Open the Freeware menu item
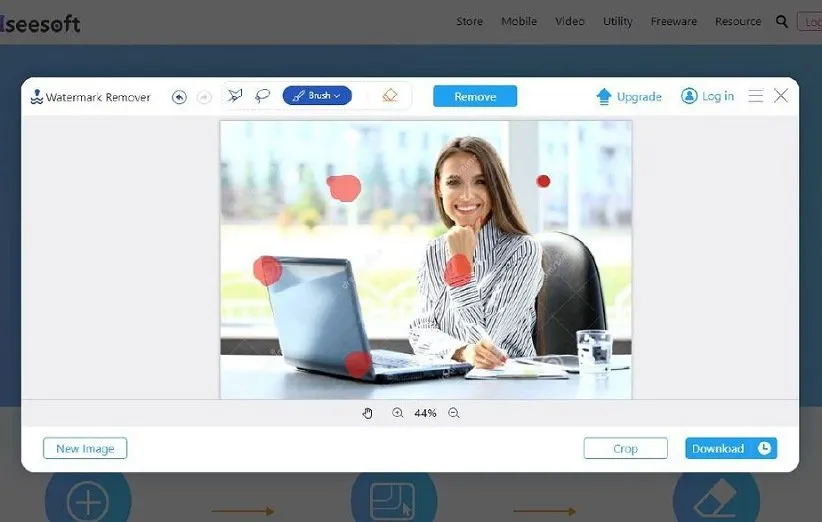Screen dimensions: 822x522 pos(673,21)
